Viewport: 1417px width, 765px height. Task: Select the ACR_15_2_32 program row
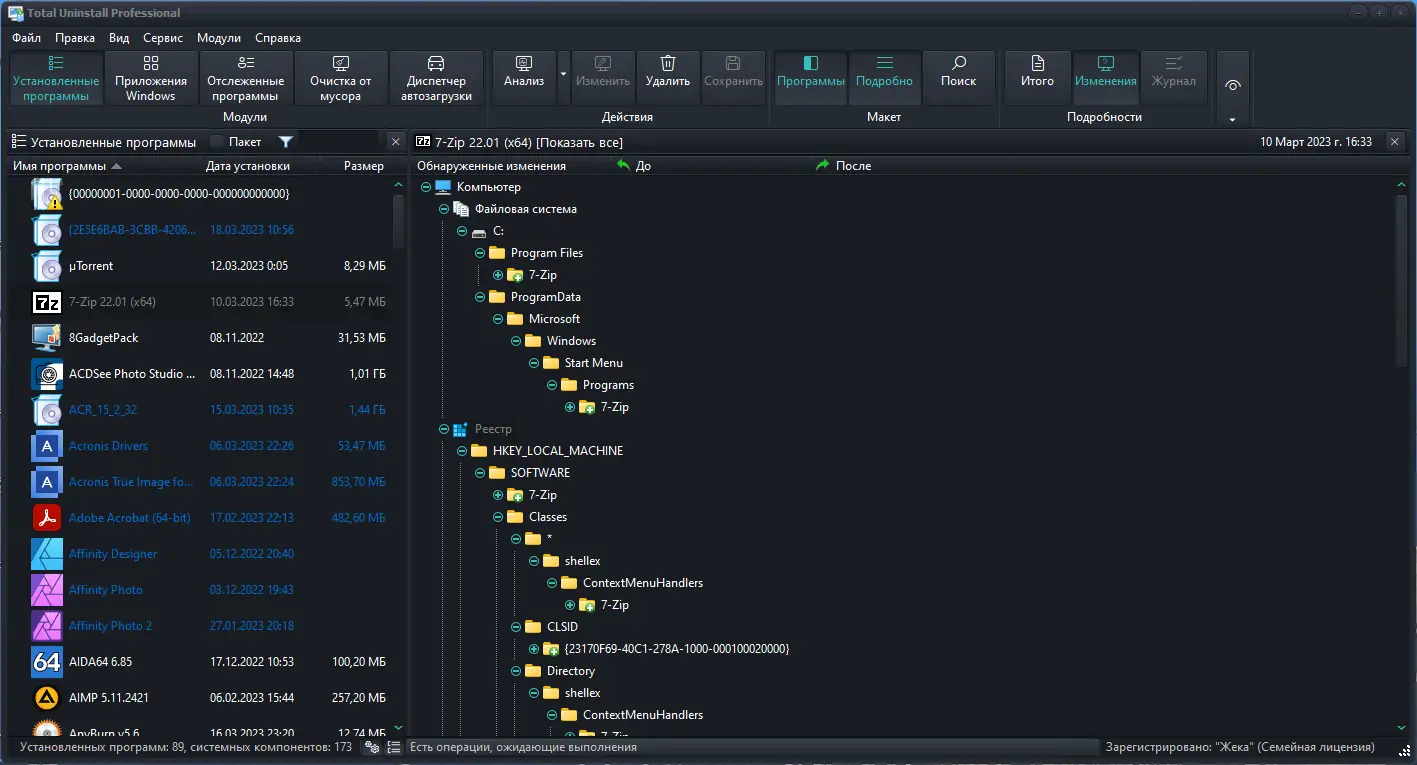pyautogui.click(x=200, y=410)
